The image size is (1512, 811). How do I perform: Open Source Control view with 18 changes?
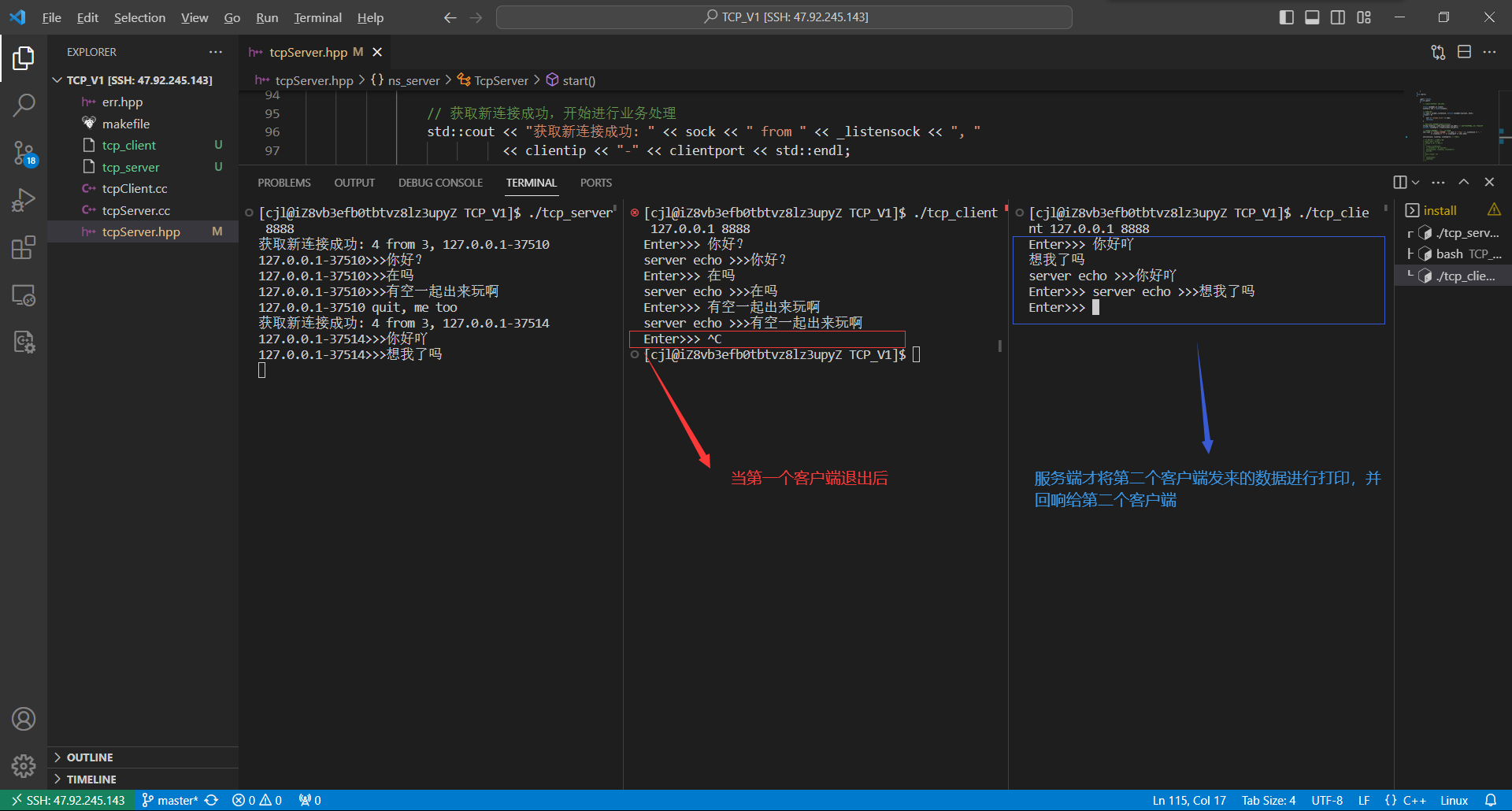[x=24, y=153]
